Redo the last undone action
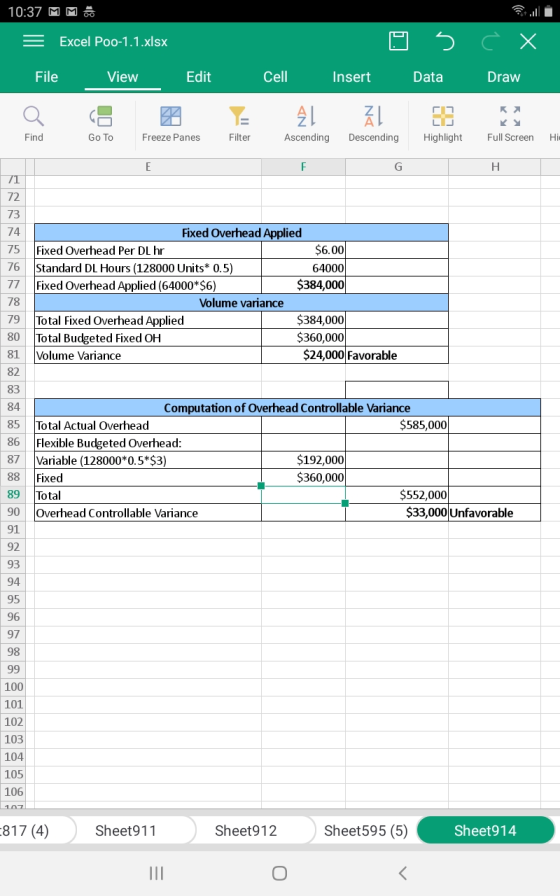This screenshot has width=560, height=896. (x=490, y=41)
